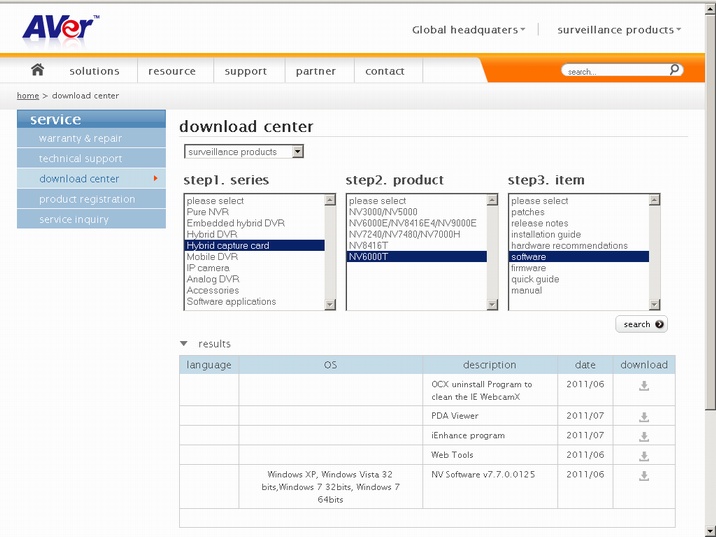
Task: Open the support menu
Action: pos(246,71)
